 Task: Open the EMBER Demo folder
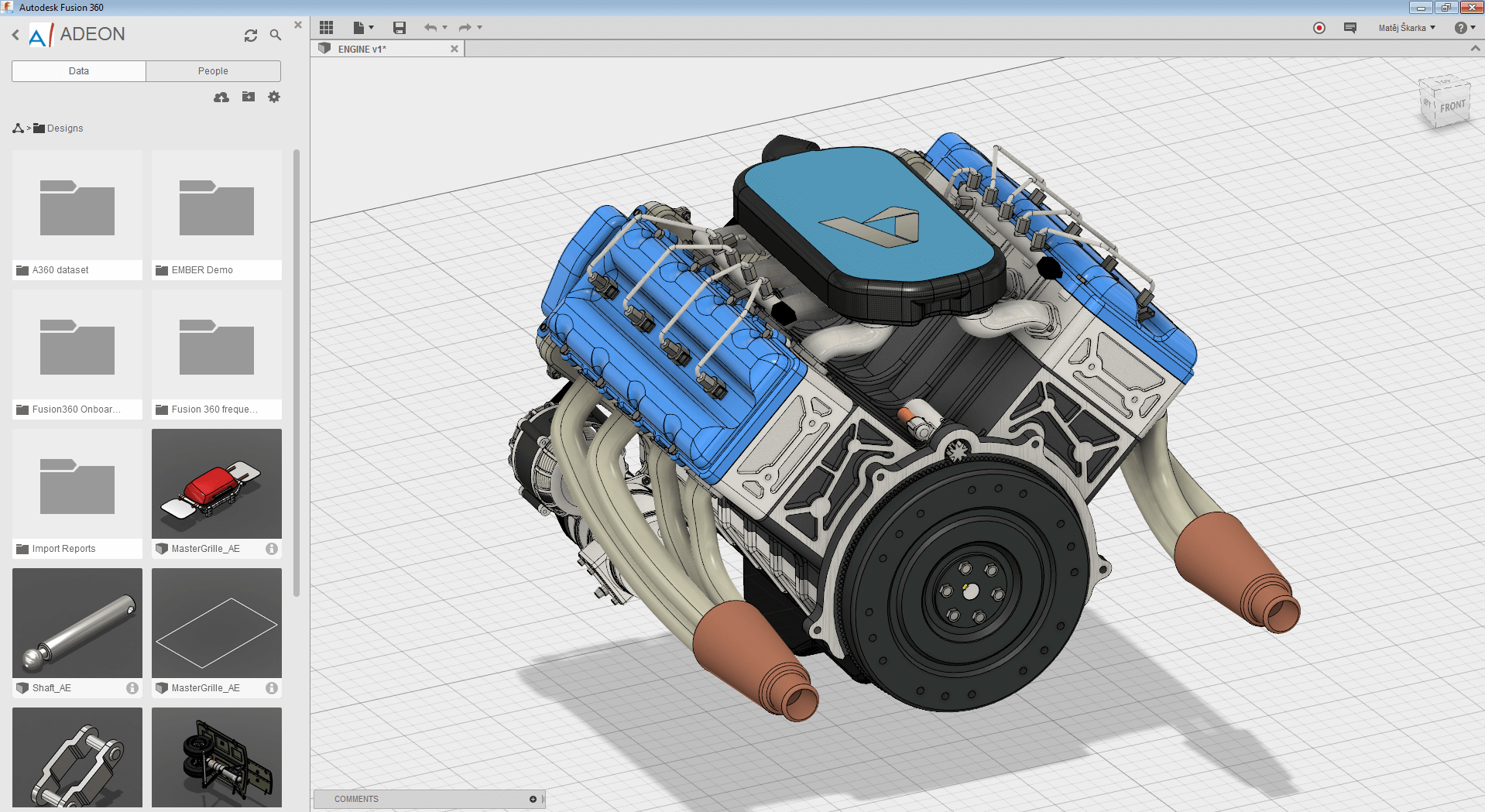tap(217, 215)
